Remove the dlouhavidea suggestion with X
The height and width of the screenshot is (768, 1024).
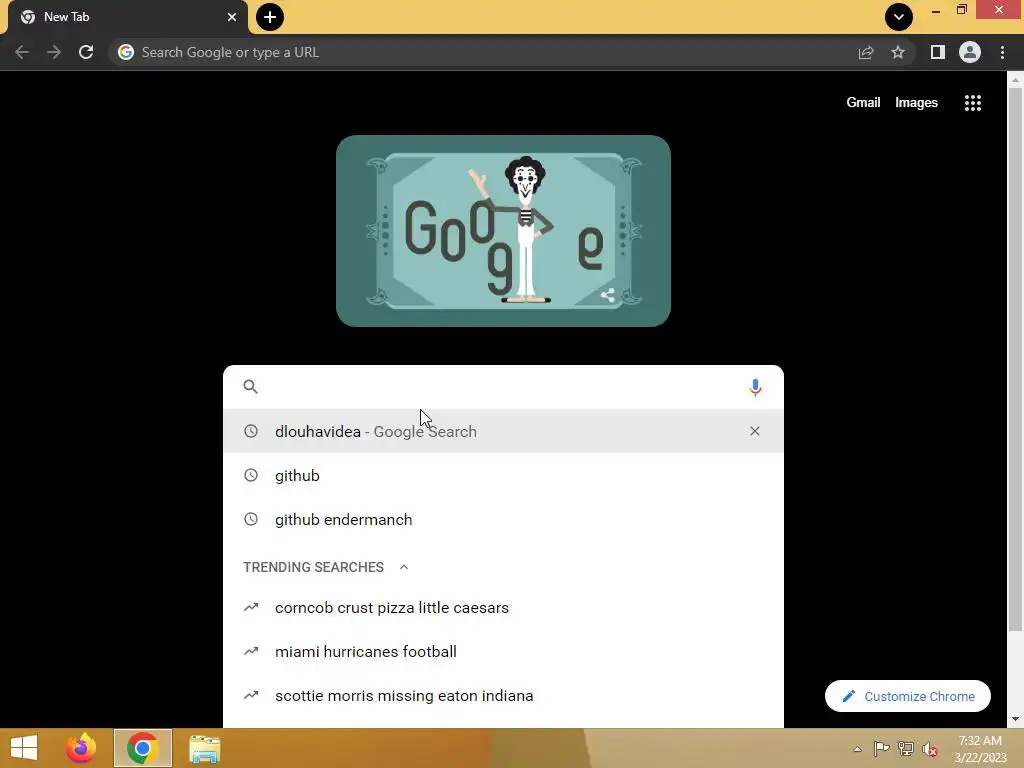[x=755, y=431]
